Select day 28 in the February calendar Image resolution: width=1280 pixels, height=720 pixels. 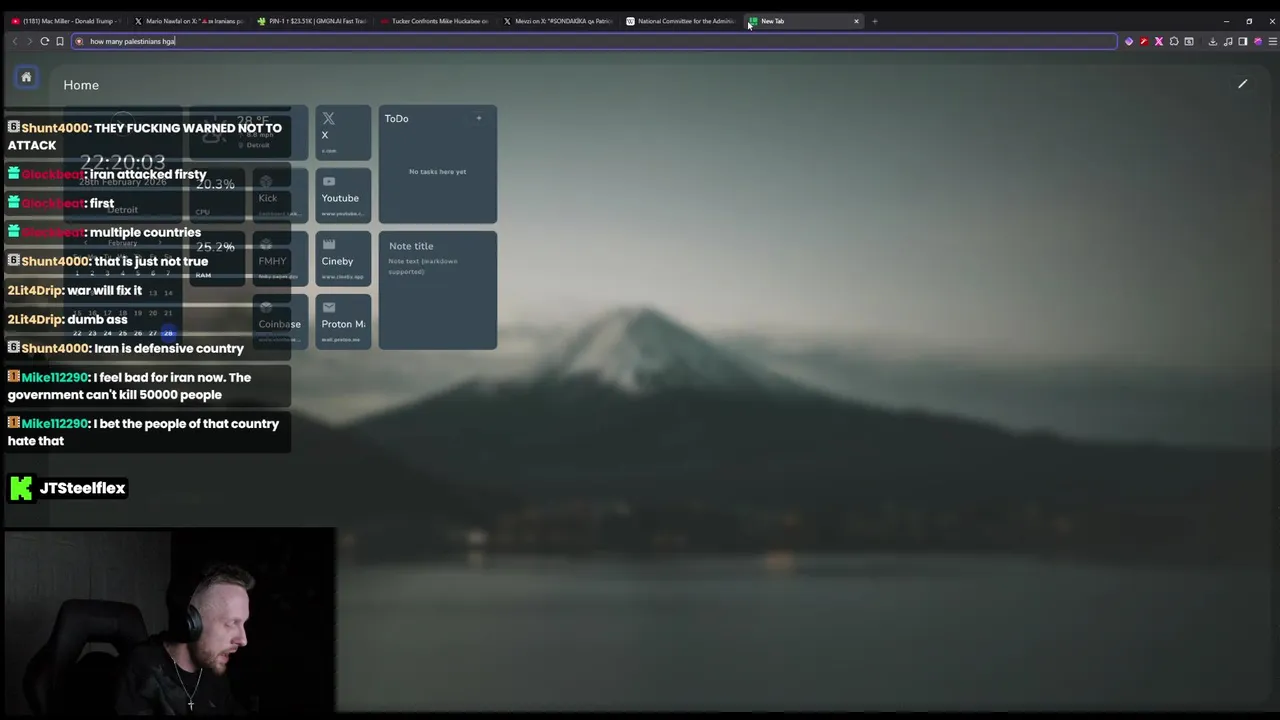tap(168, 333)
